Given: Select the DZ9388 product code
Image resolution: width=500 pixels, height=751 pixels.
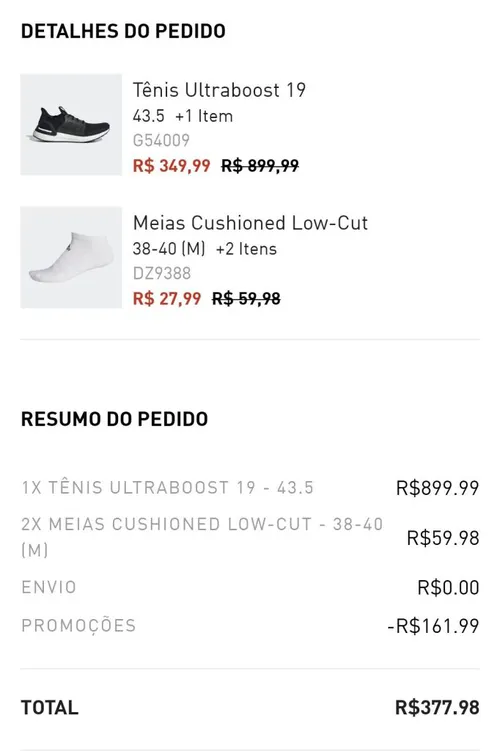Looking at the screenshot, I should 162,273.
